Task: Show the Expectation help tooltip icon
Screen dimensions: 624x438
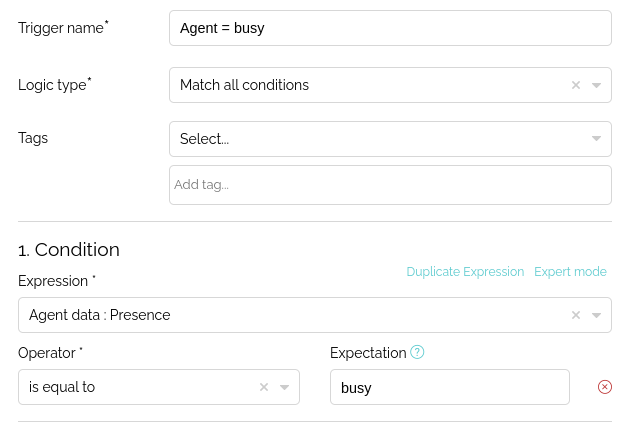Action: click(x=417, y=352)
